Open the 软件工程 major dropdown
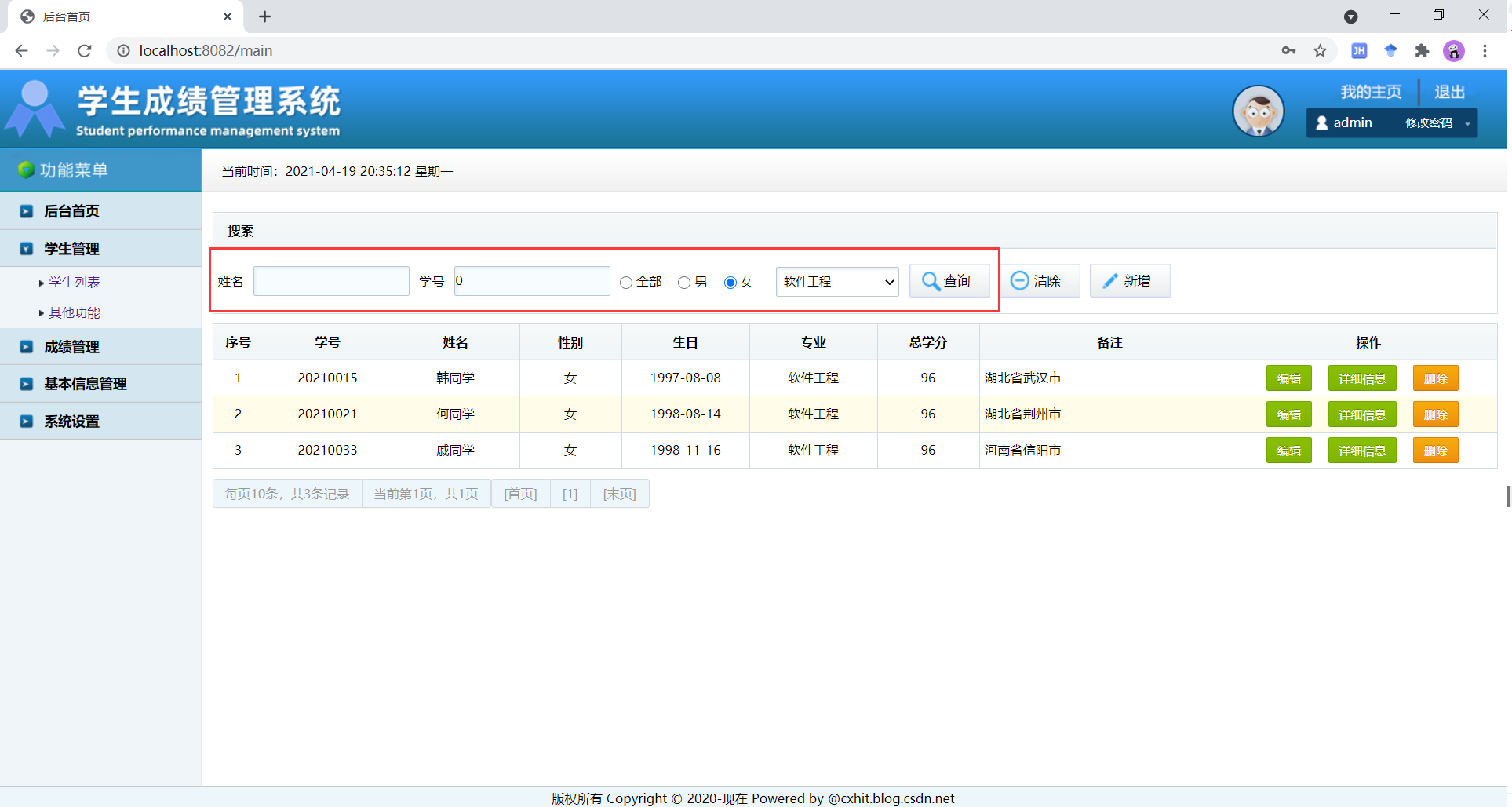 (837, 281)
